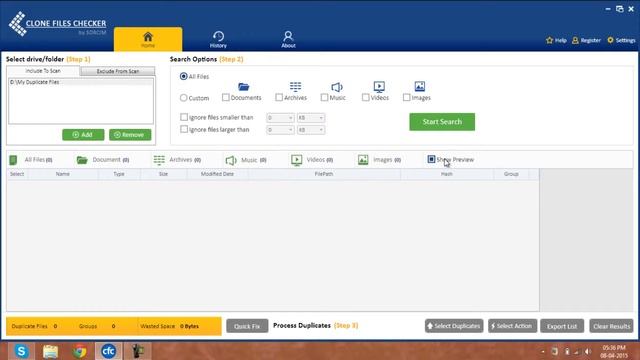Click the Images picture icon in Search Options

tap(420, 86)
